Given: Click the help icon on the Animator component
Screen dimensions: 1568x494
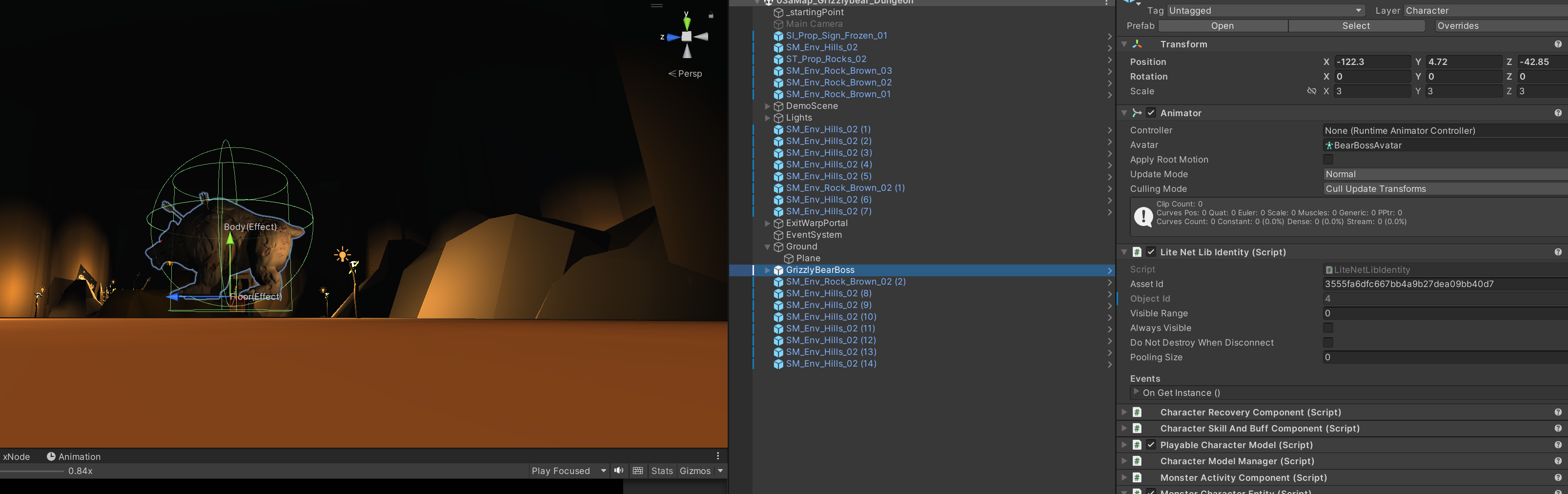Looking at the screenshot, I should 1558,113.
